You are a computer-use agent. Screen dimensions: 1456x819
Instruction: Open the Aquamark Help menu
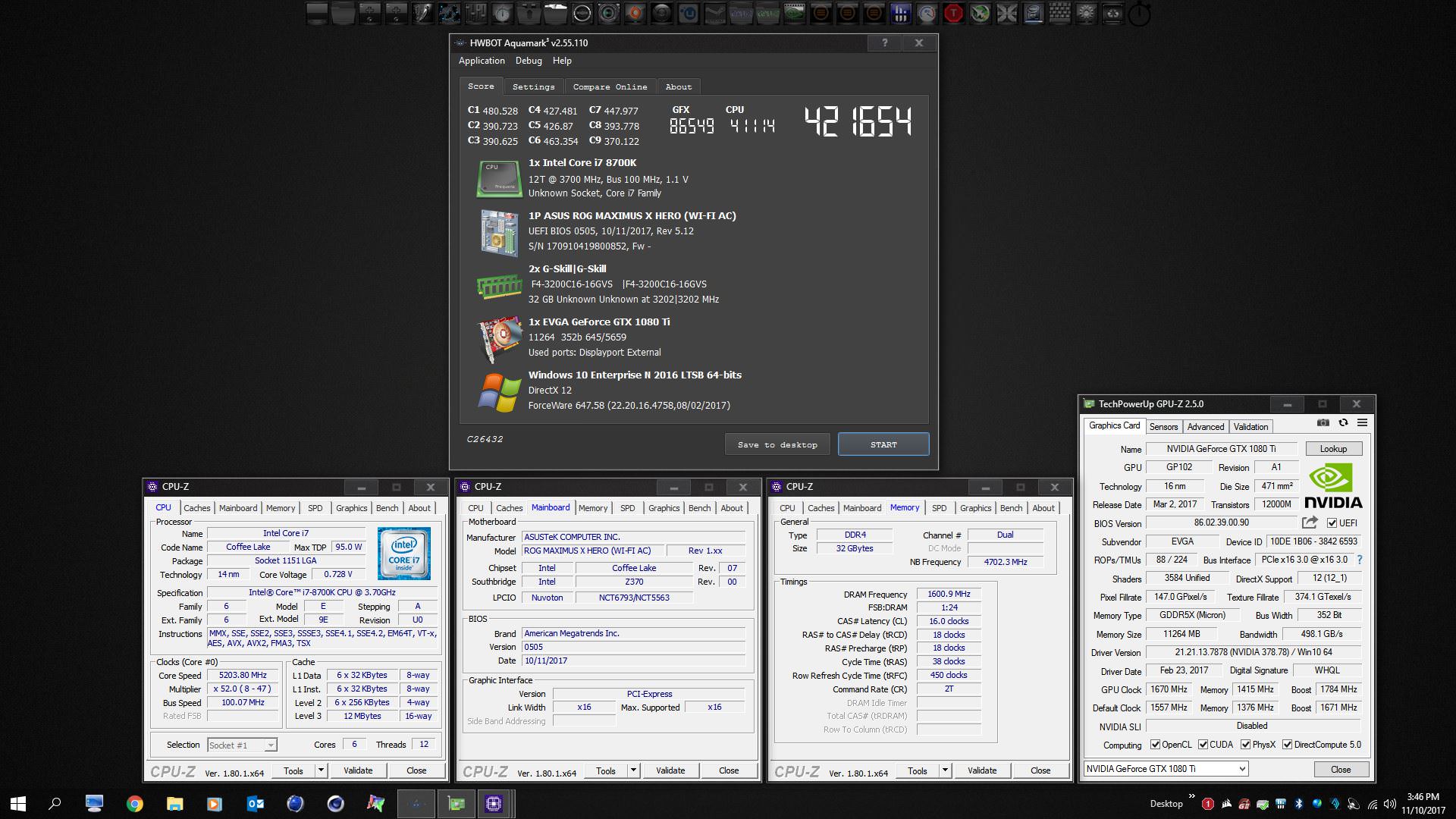[562, 61]
